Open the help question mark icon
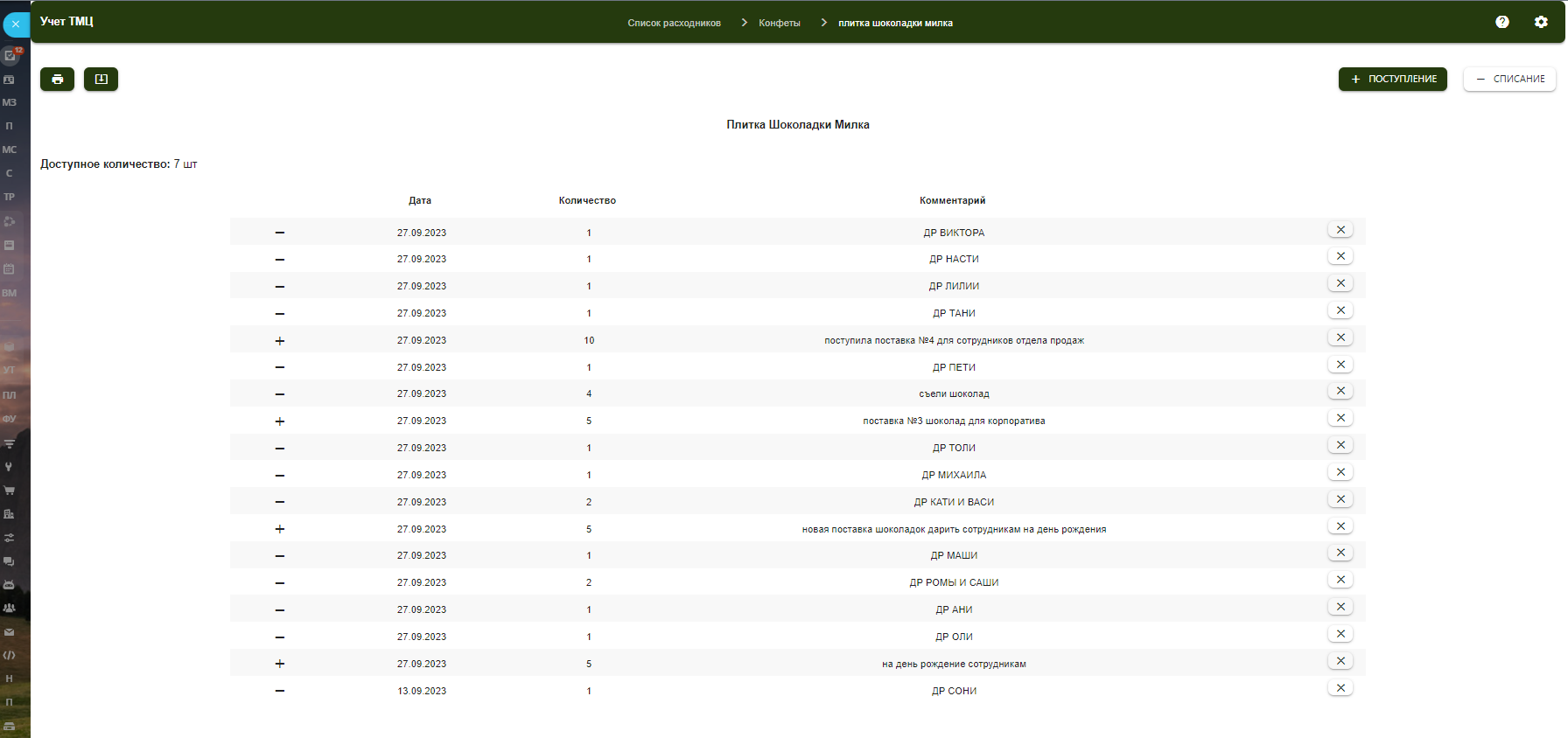This screenshot has width=1568, height=738. click(x=1501, y=22)
